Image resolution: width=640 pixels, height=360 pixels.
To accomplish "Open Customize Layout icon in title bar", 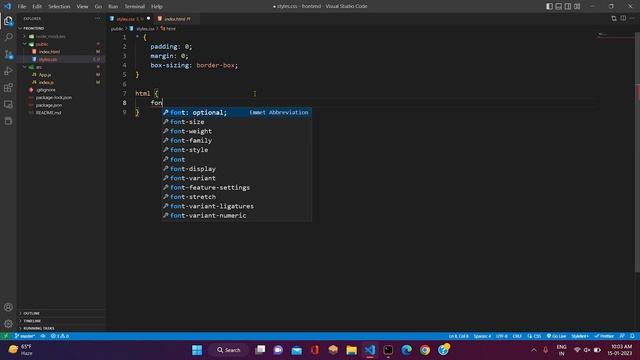I will click(x=577, y=6).
